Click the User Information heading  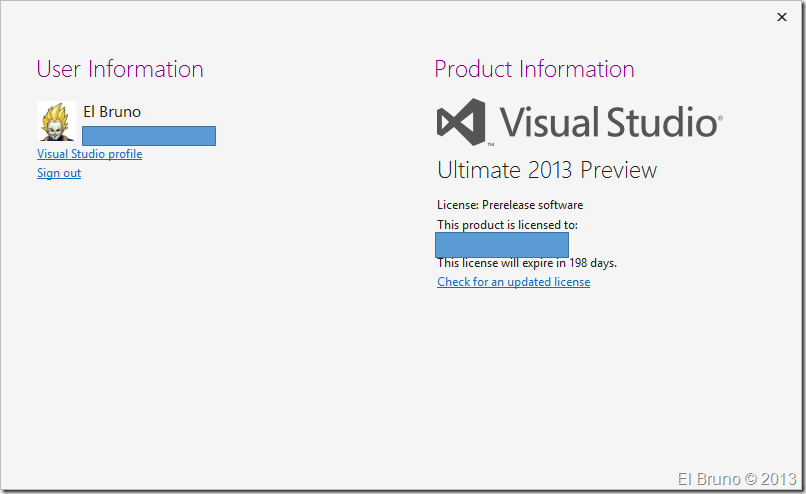(120, 69)
